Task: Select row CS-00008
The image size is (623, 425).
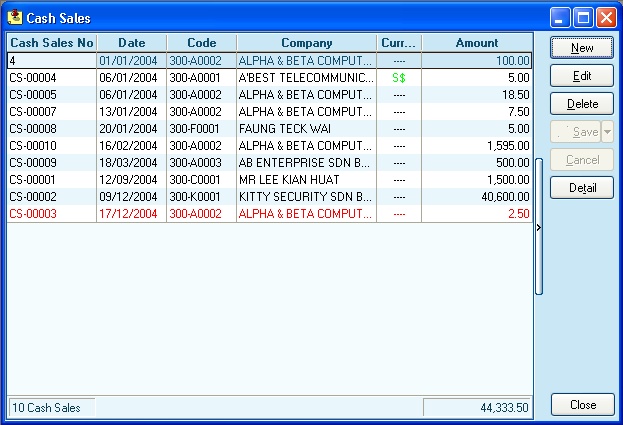Action: pyautogui.click(x=269, y=129)
